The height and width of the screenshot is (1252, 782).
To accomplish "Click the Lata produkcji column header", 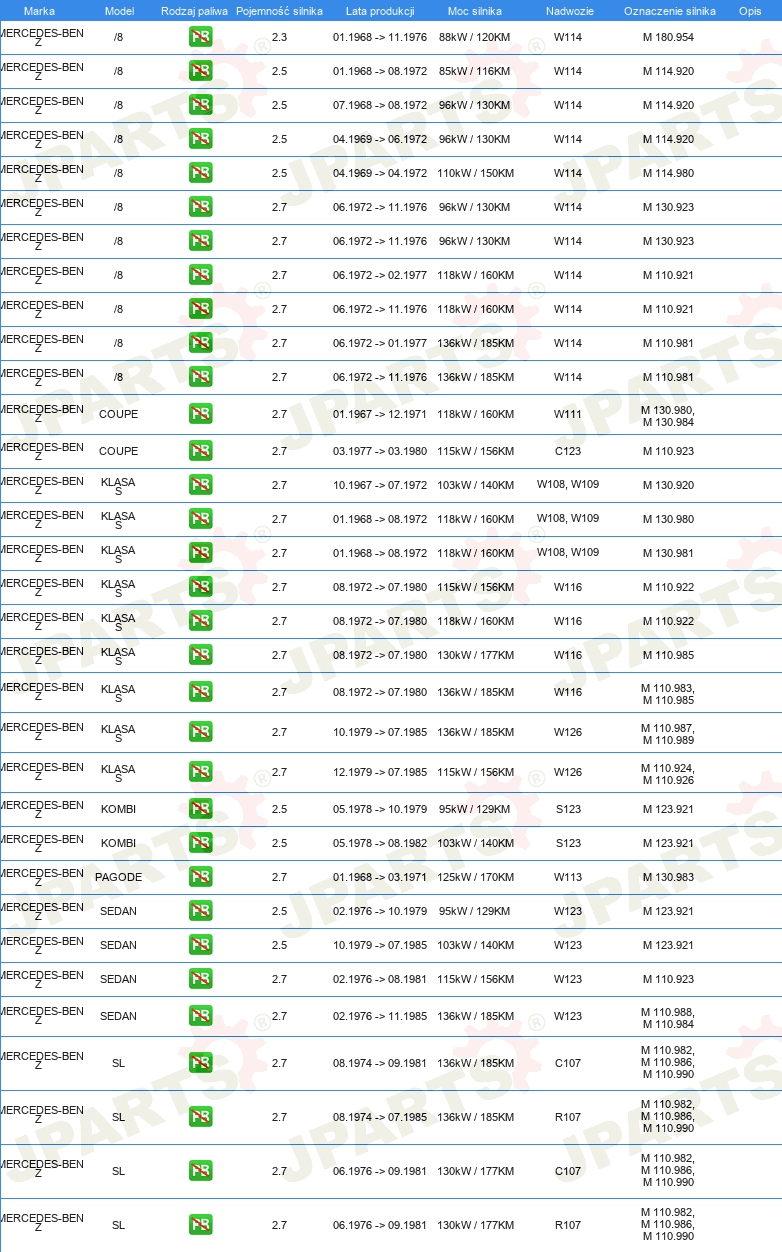I will tap(380, 11).
